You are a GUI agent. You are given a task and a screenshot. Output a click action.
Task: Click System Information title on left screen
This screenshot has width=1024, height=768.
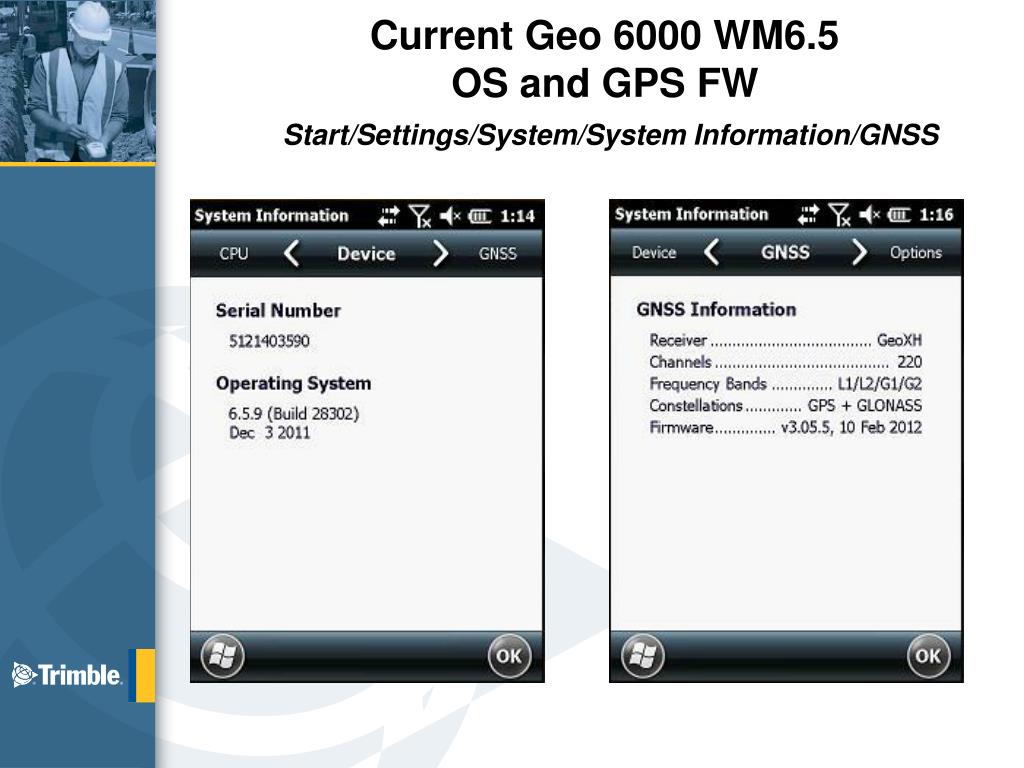271,216
